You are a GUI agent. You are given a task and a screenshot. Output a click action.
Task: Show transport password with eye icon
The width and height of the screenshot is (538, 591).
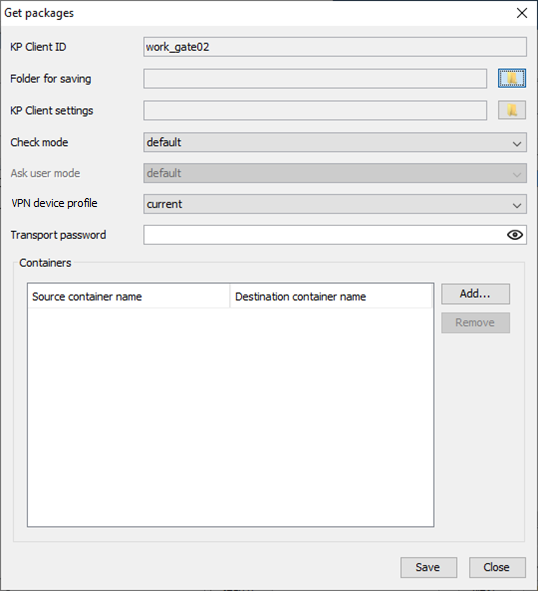point(515,235)
